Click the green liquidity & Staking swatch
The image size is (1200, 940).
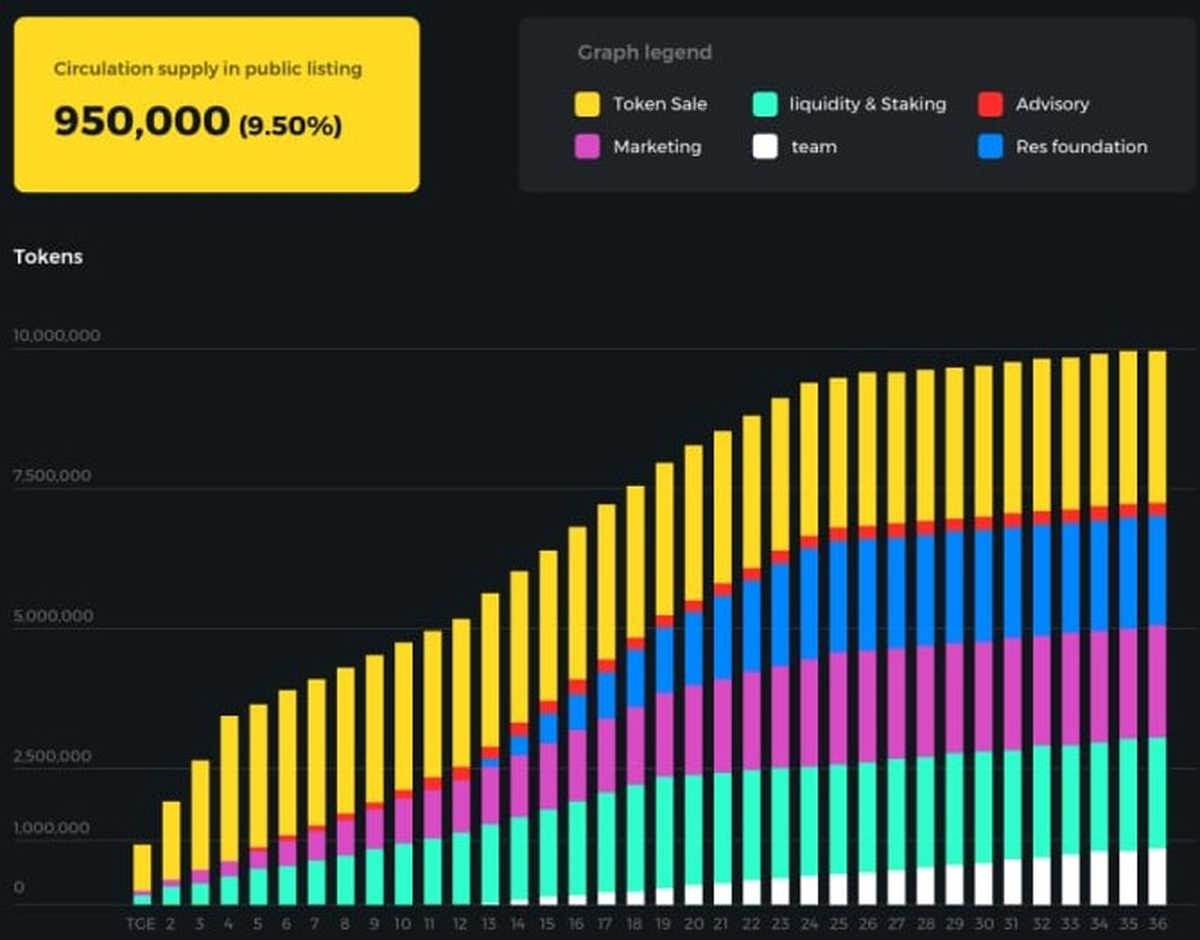(764, 104)
